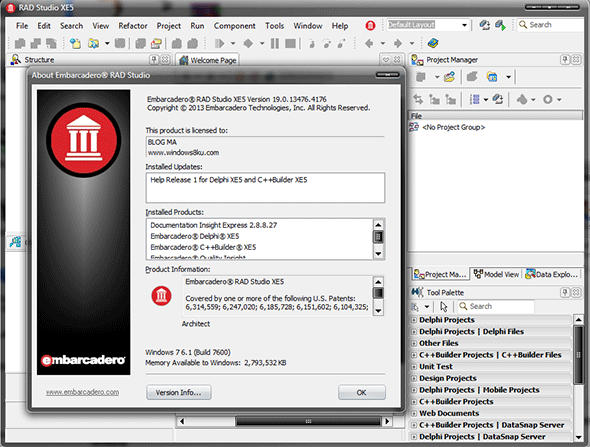Click the Open file toolbar icon
The width and height of the screenshot is (590, 447).
pyautogui.click(x=93, y=44)
